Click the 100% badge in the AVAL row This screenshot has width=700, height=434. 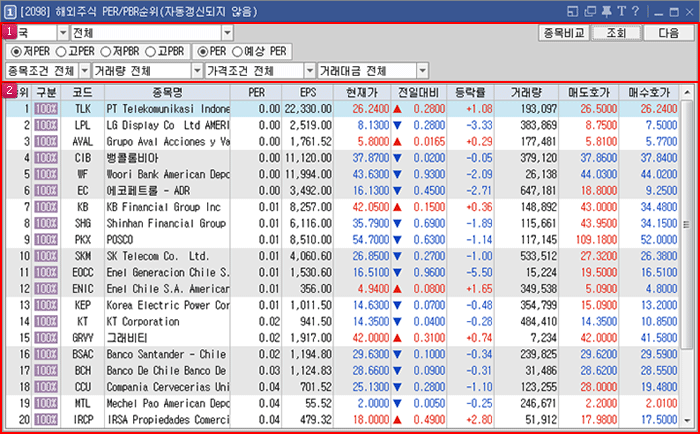pyautogui.click(x=46, y=142)
